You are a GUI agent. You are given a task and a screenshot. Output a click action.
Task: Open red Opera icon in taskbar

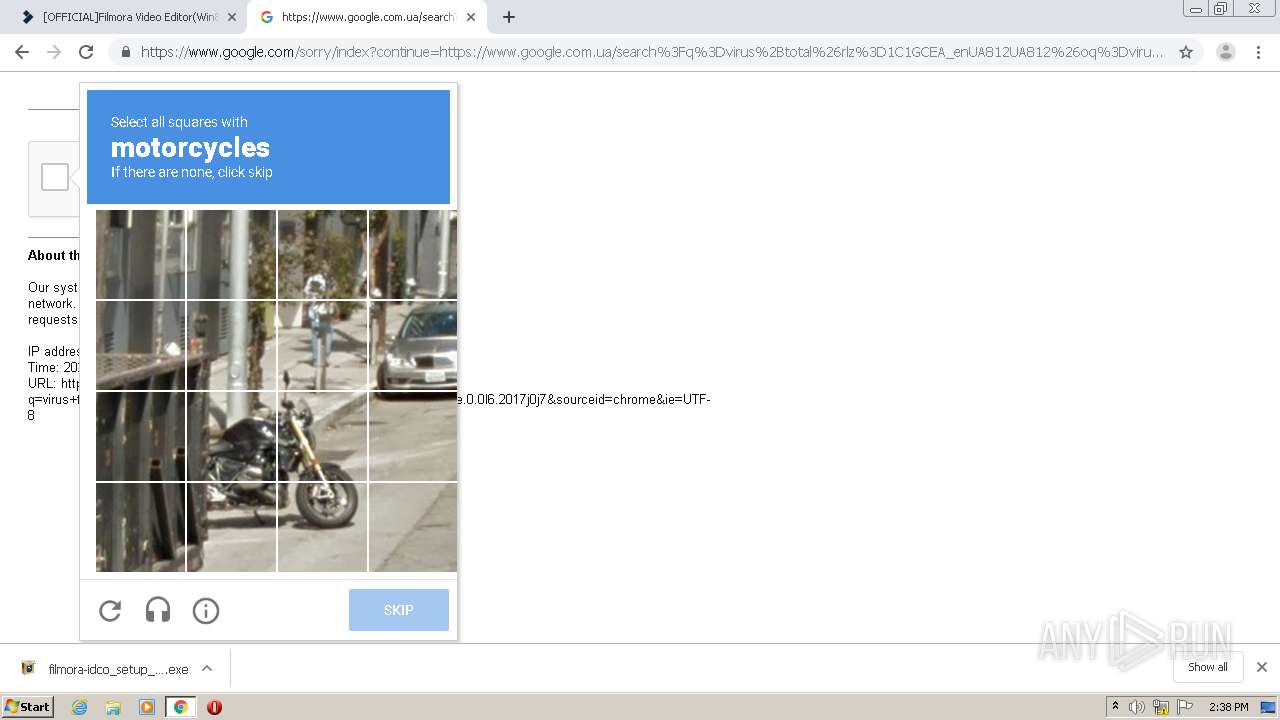[214, 707]
